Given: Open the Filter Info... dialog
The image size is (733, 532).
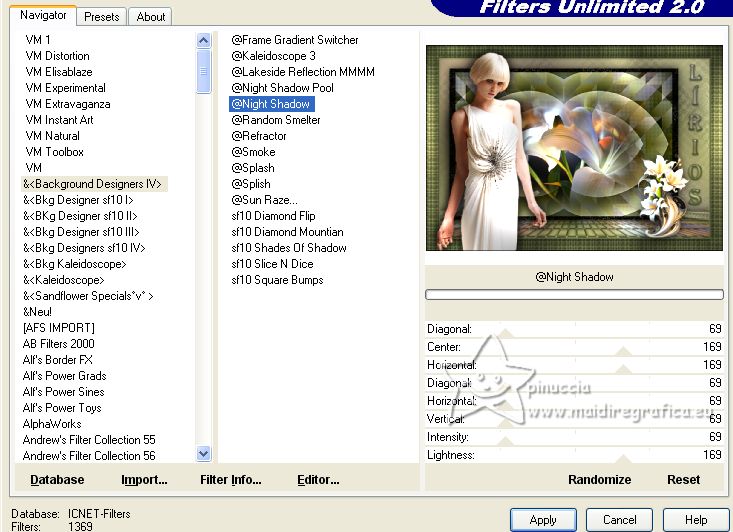Looking at the screenshot, I should (230, 480).
